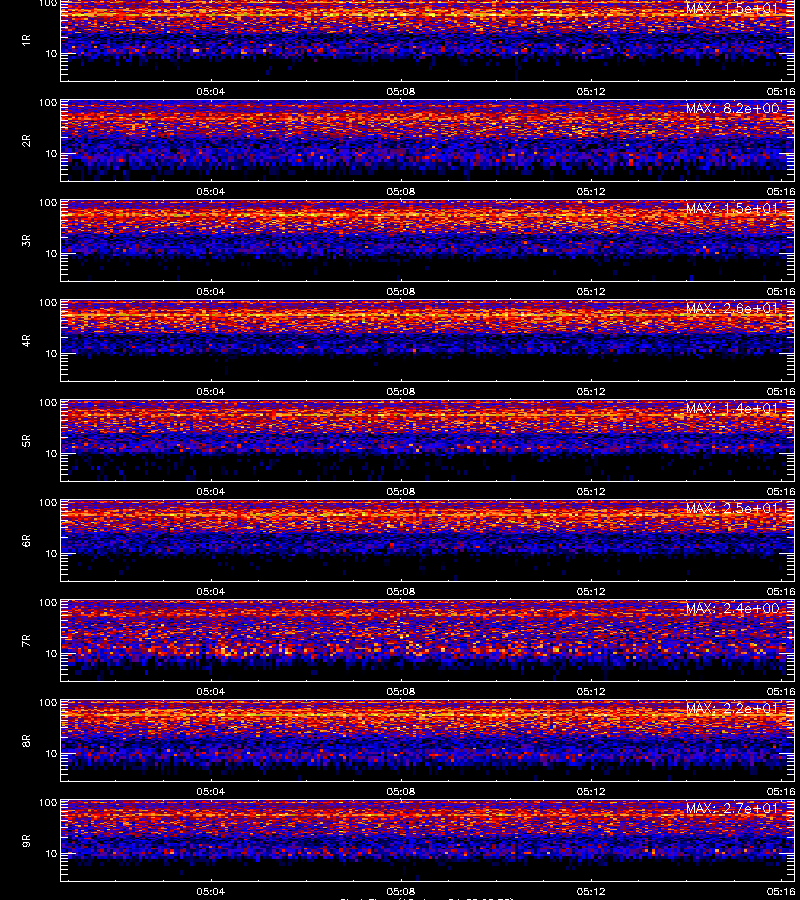Click the 05:12 time label below panel 9R
800x900 pixels.
pyautogui.click(x=591, y=891)
